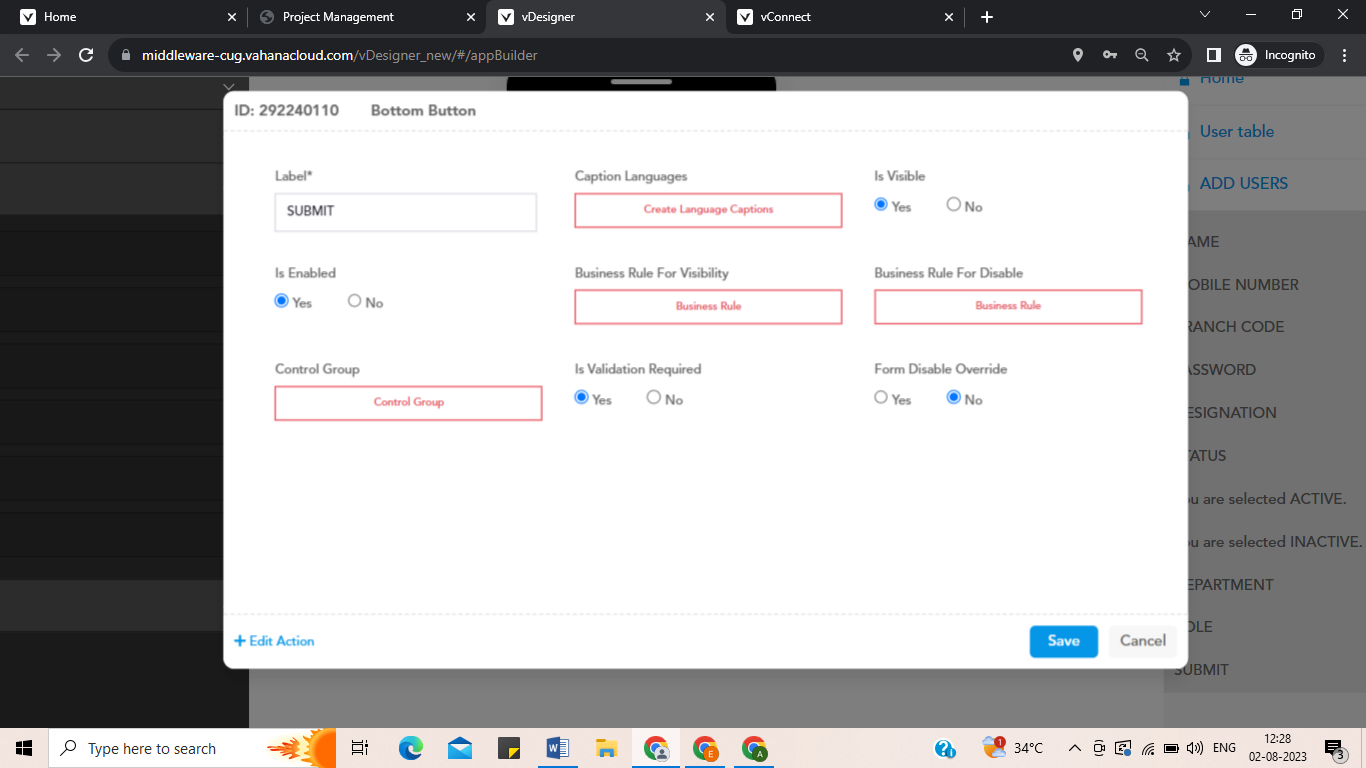
Task: Open the tab search dropdown chevron
Action: 1205,15
